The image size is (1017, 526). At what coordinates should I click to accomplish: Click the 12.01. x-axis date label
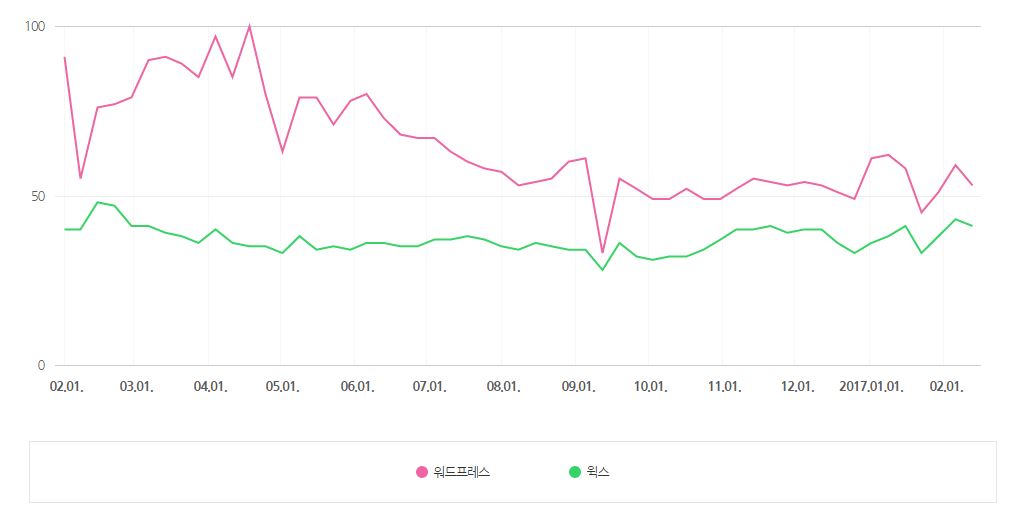pyautogui.click(x=798, y=387)
